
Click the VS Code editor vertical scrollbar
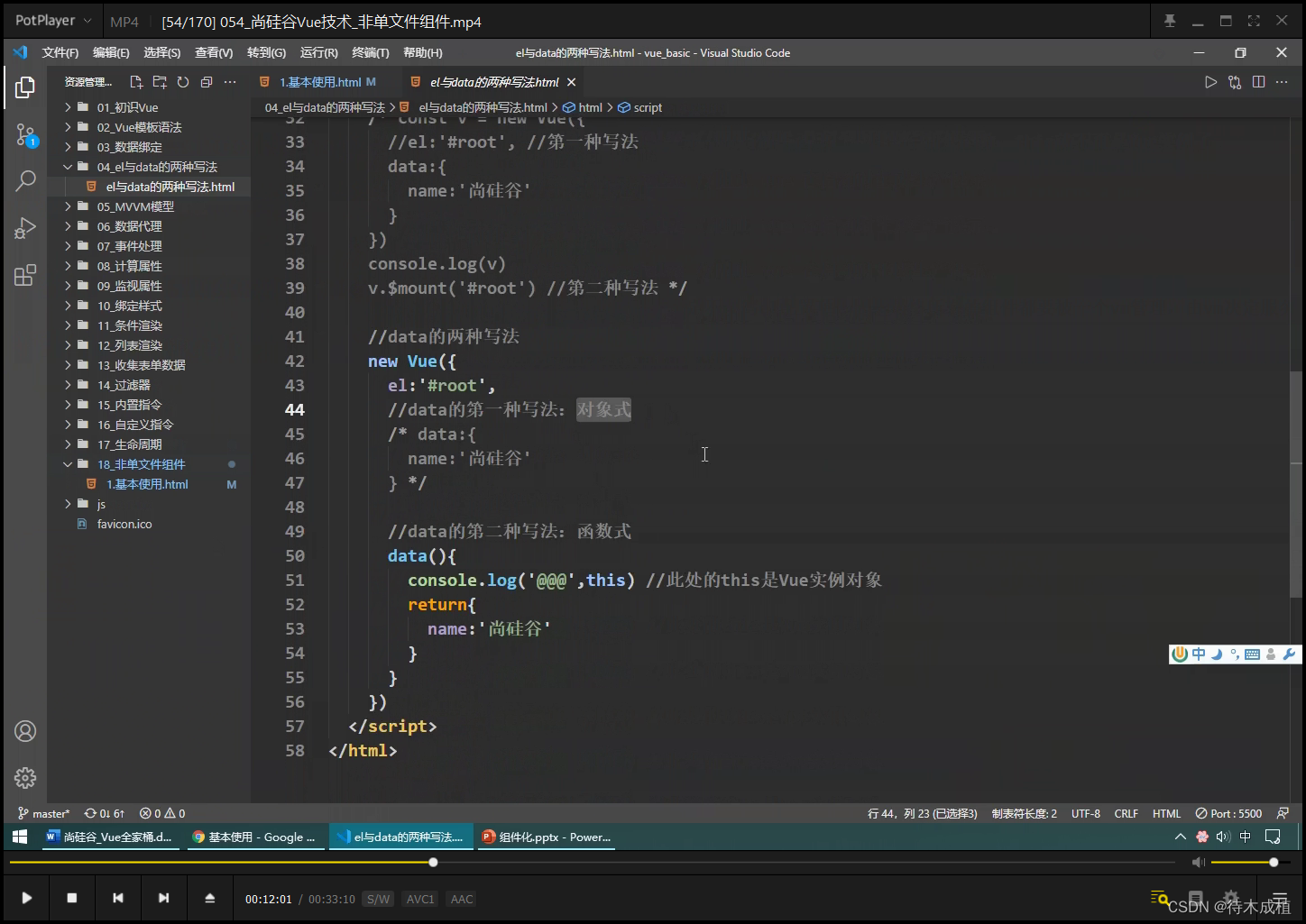(1296, 484)
